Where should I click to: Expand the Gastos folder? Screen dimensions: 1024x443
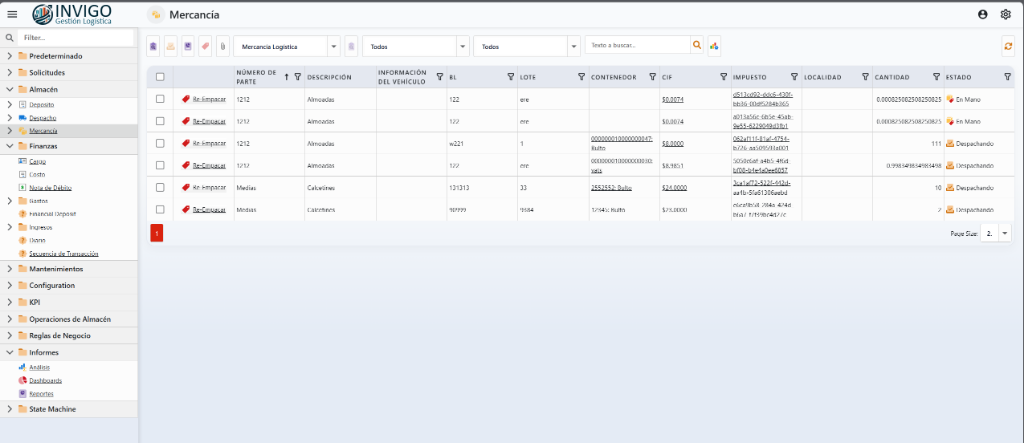(x=10, y=201)
